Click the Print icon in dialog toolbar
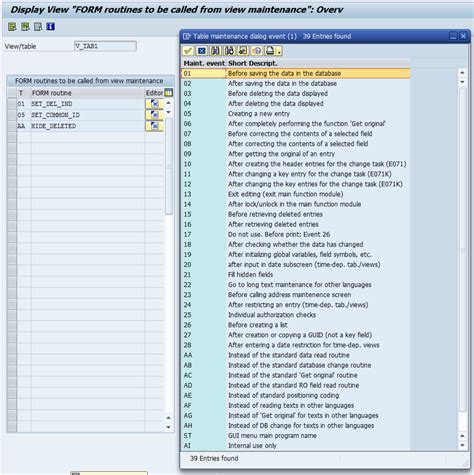This screenshot has height=475, width=474. tap(270, 51)
